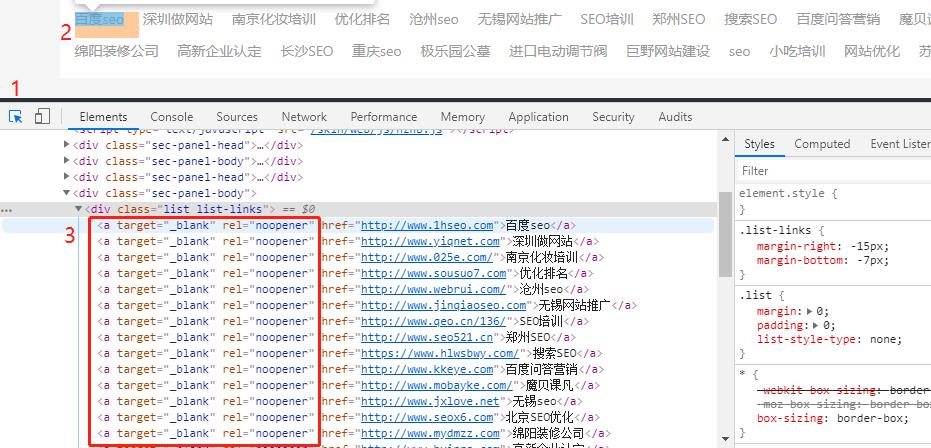Screen dimensions: 931x448
Task: Open the Elements tab
Action: (x=103, y=117)
